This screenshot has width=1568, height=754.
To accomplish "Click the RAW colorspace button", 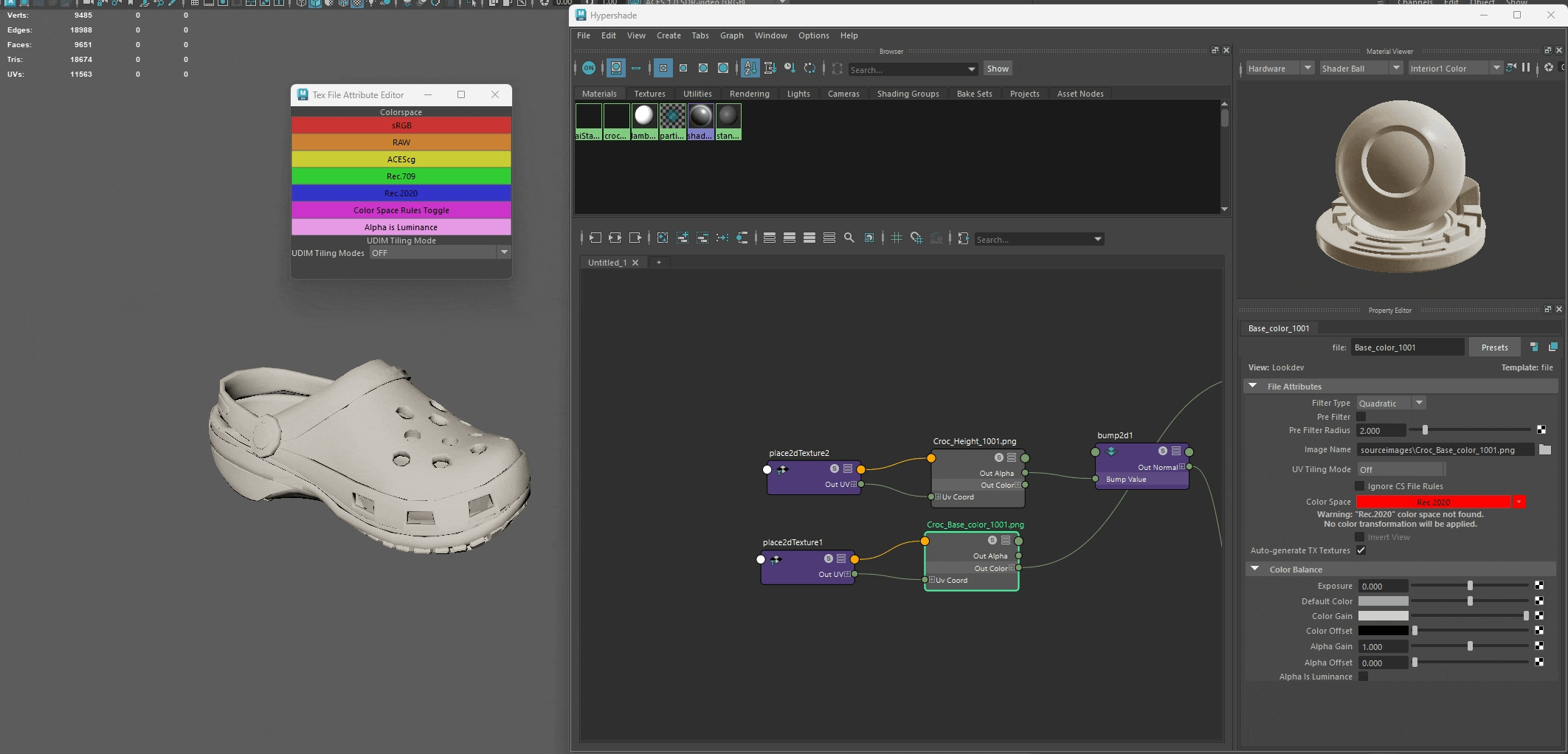I will (401, 142).
